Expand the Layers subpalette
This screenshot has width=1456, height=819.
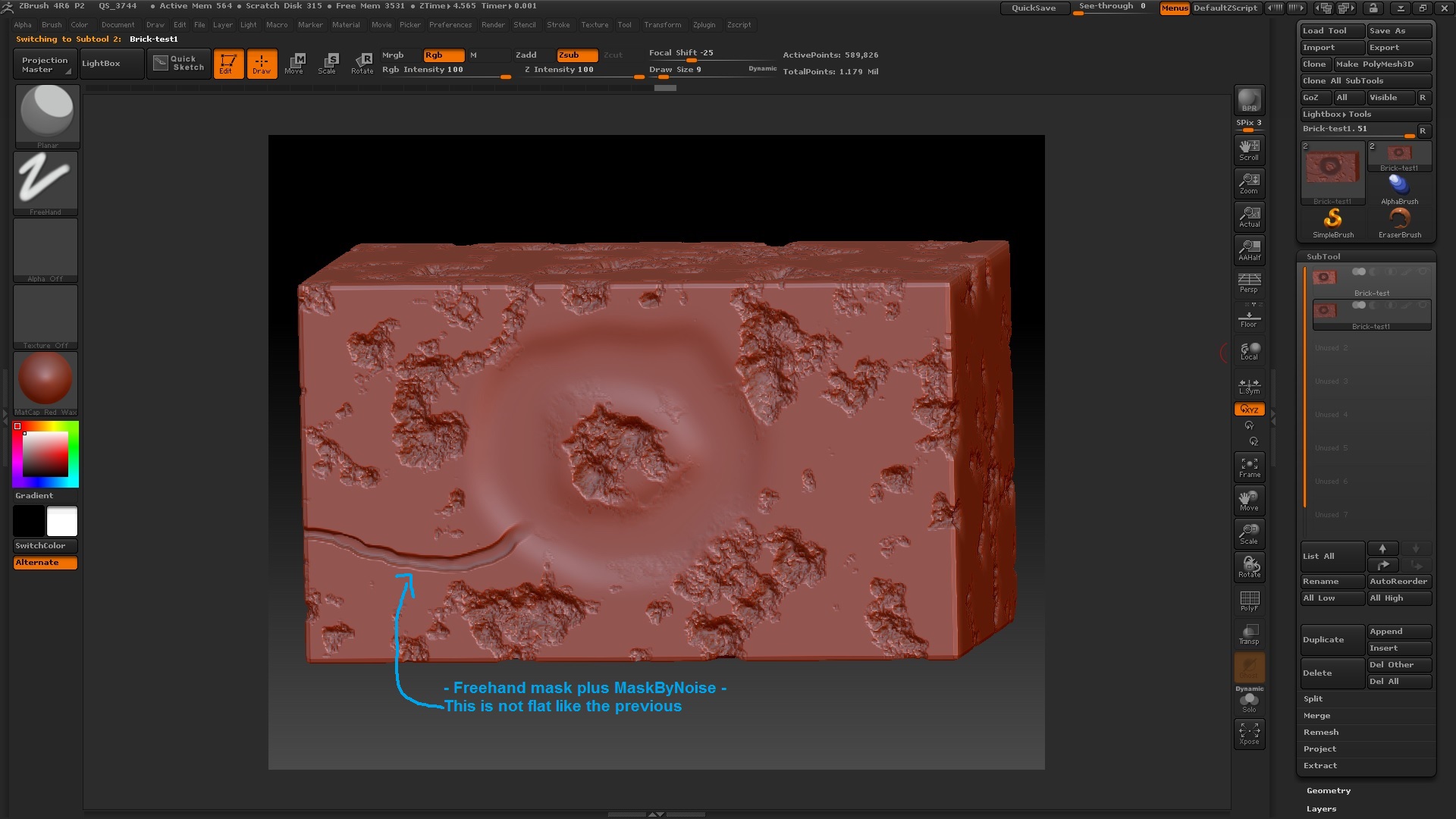[1321, 809]
